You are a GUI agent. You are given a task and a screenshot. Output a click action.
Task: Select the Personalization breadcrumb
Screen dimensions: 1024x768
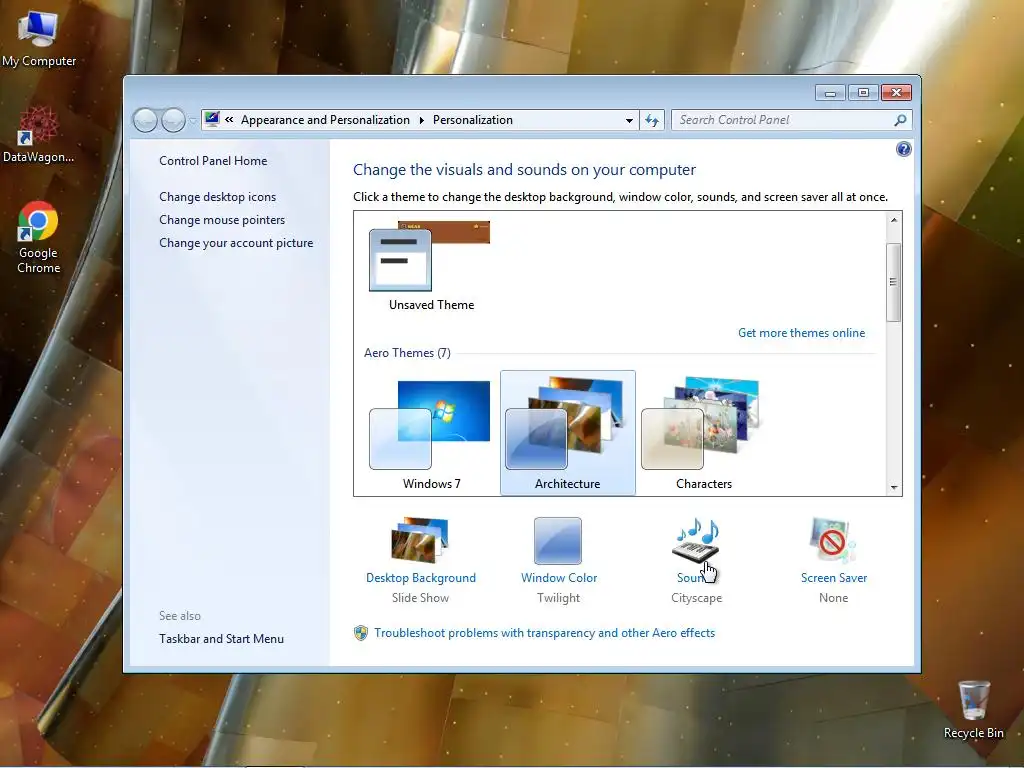(473, 120)
